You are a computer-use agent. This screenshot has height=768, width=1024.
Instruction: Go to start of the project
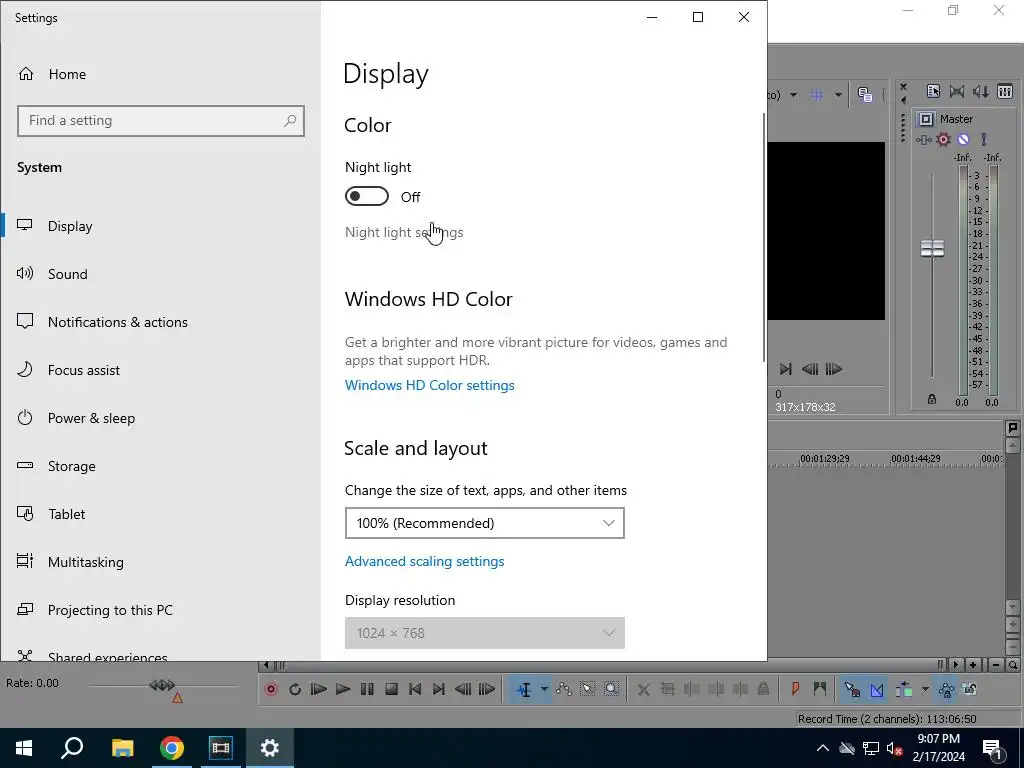point(415,689)
